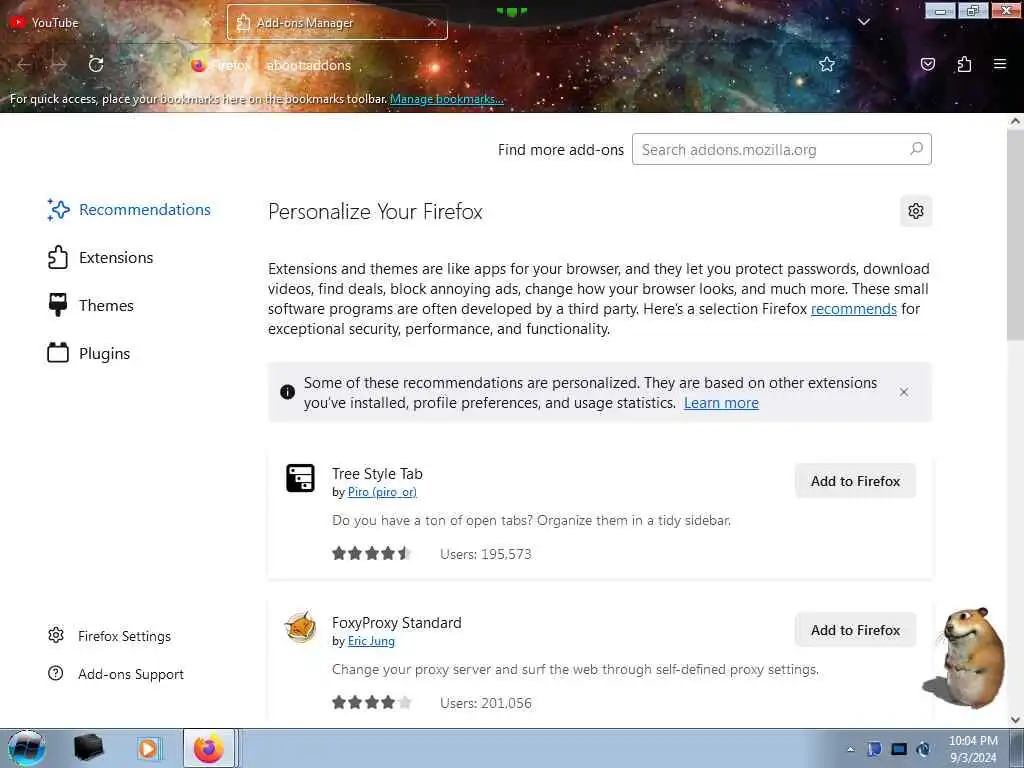
Task: Close the YouTube tab
Action: coord(206,22)
